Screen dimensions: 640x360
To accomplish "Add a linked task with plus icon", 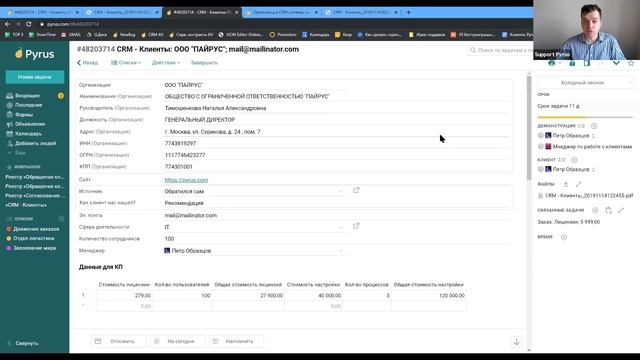I will coord(595,210).
